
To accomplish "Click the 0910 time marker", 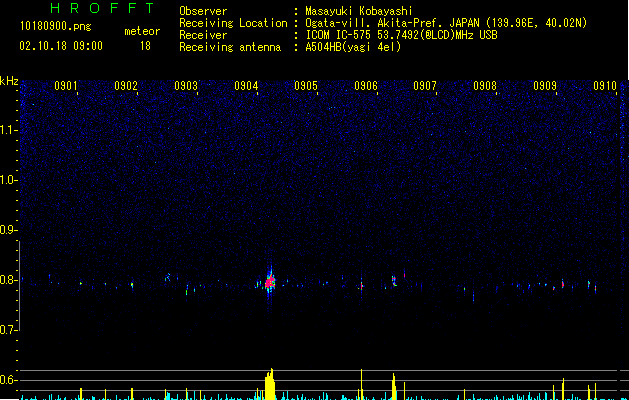I will pyautogui.click(x=605, y=86).
